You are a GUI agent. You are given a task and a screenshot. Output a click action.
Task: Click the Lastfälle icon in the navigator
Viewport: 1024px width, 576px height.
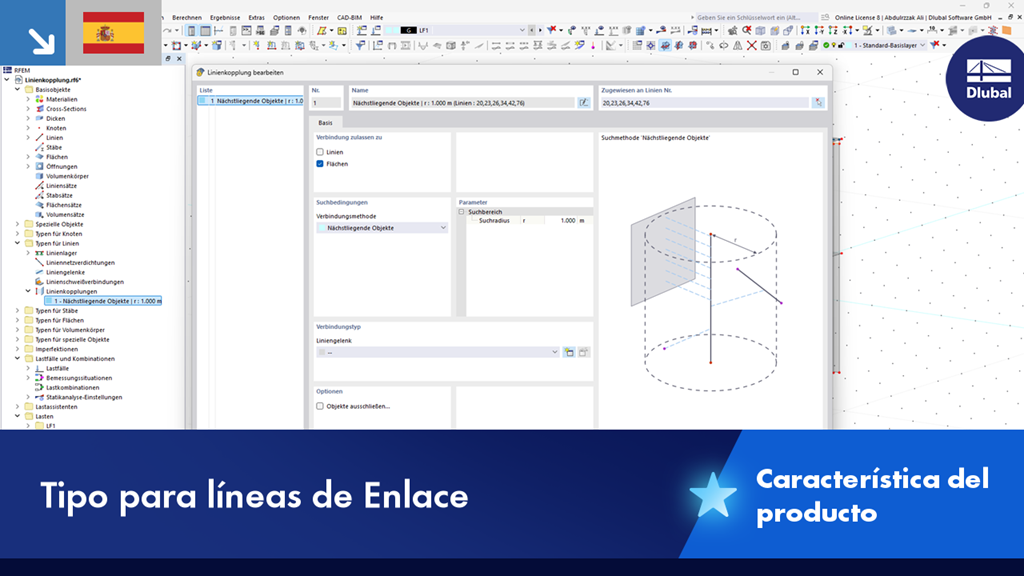coord(39,368)
